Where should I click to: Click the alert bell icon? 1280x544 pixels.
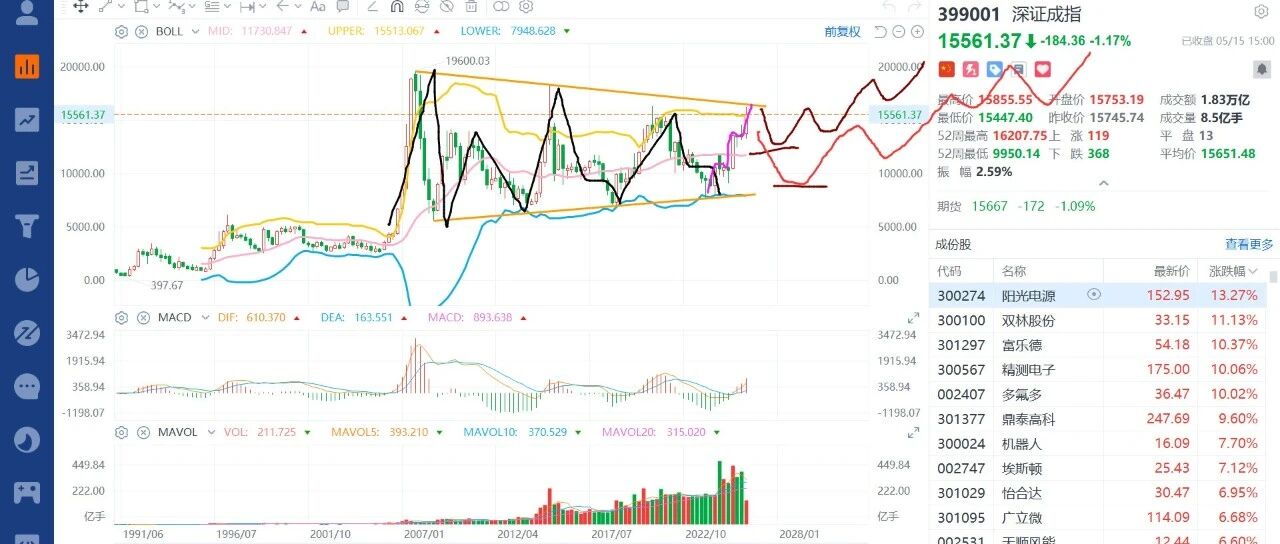click(x=1262, y=69)
